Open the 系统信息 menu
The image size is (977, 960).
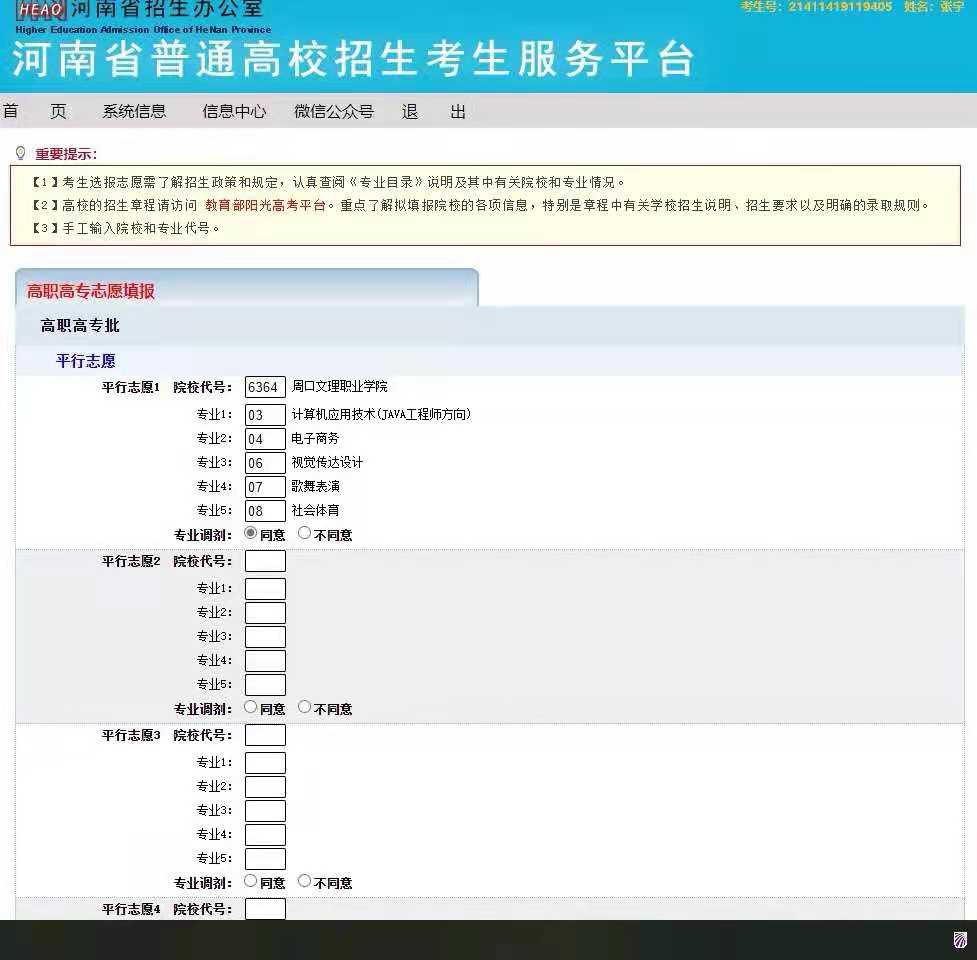134,111
